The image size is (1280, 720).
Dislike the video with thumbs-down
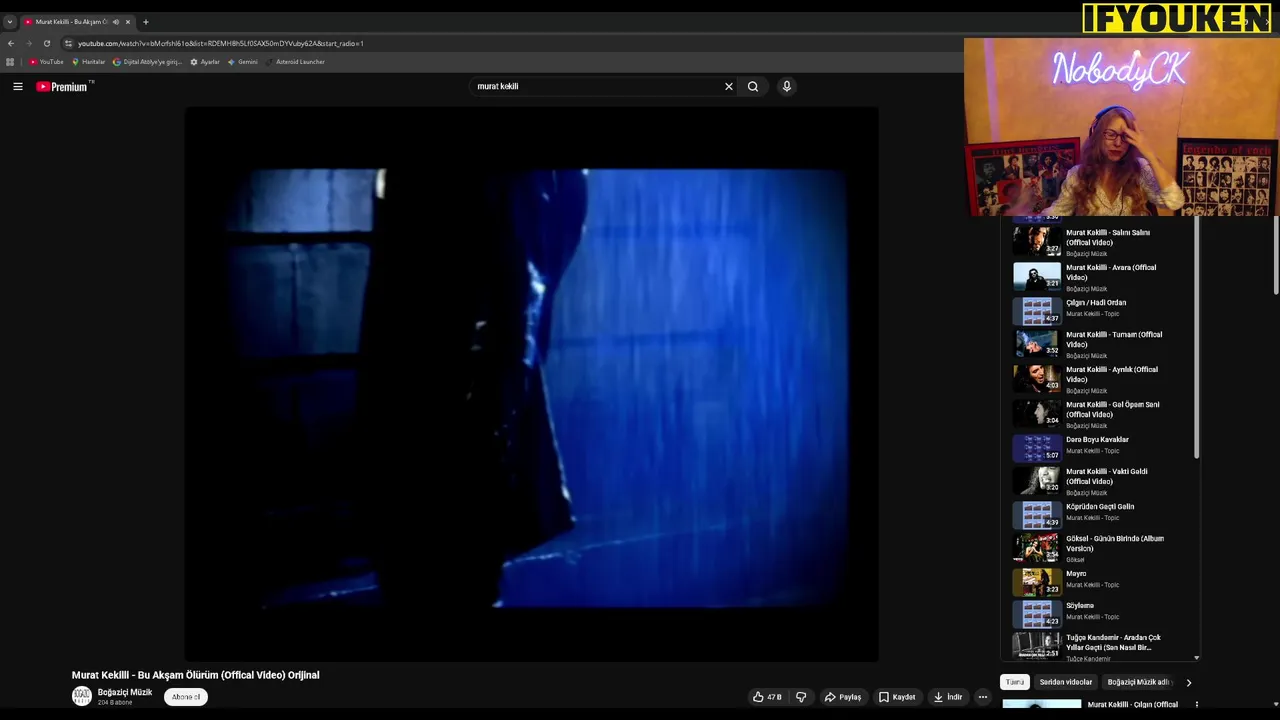801,697
